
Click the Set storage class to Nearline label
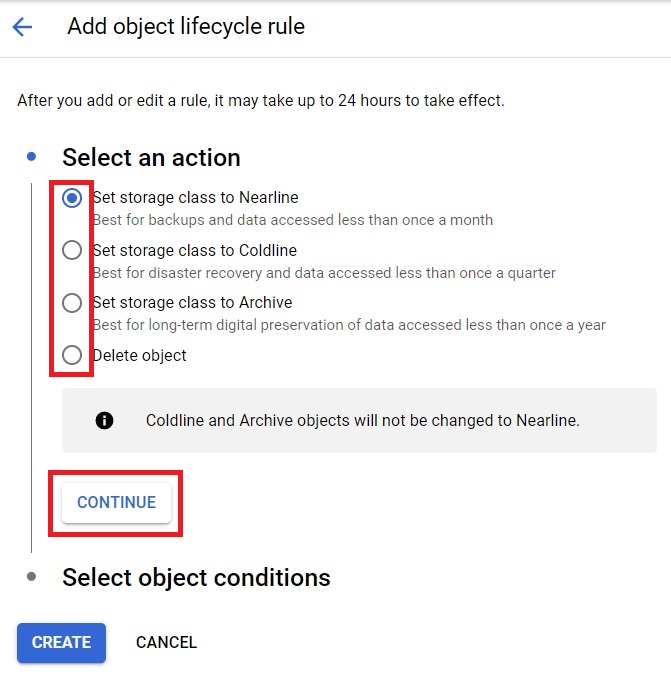pyautogui.click(x=196, y=198)
